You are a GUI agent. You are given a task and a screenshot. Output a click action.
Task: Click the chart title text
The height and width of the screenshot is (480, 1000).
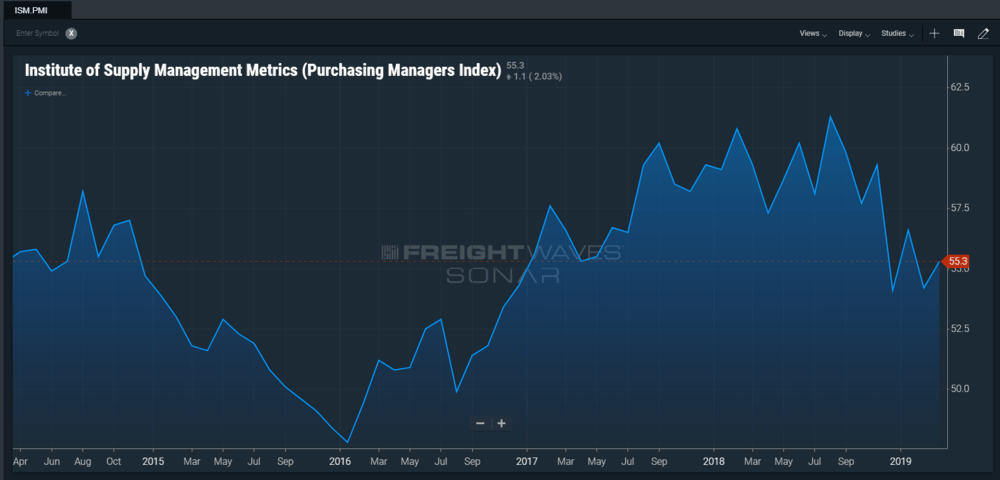click(263, 70)
